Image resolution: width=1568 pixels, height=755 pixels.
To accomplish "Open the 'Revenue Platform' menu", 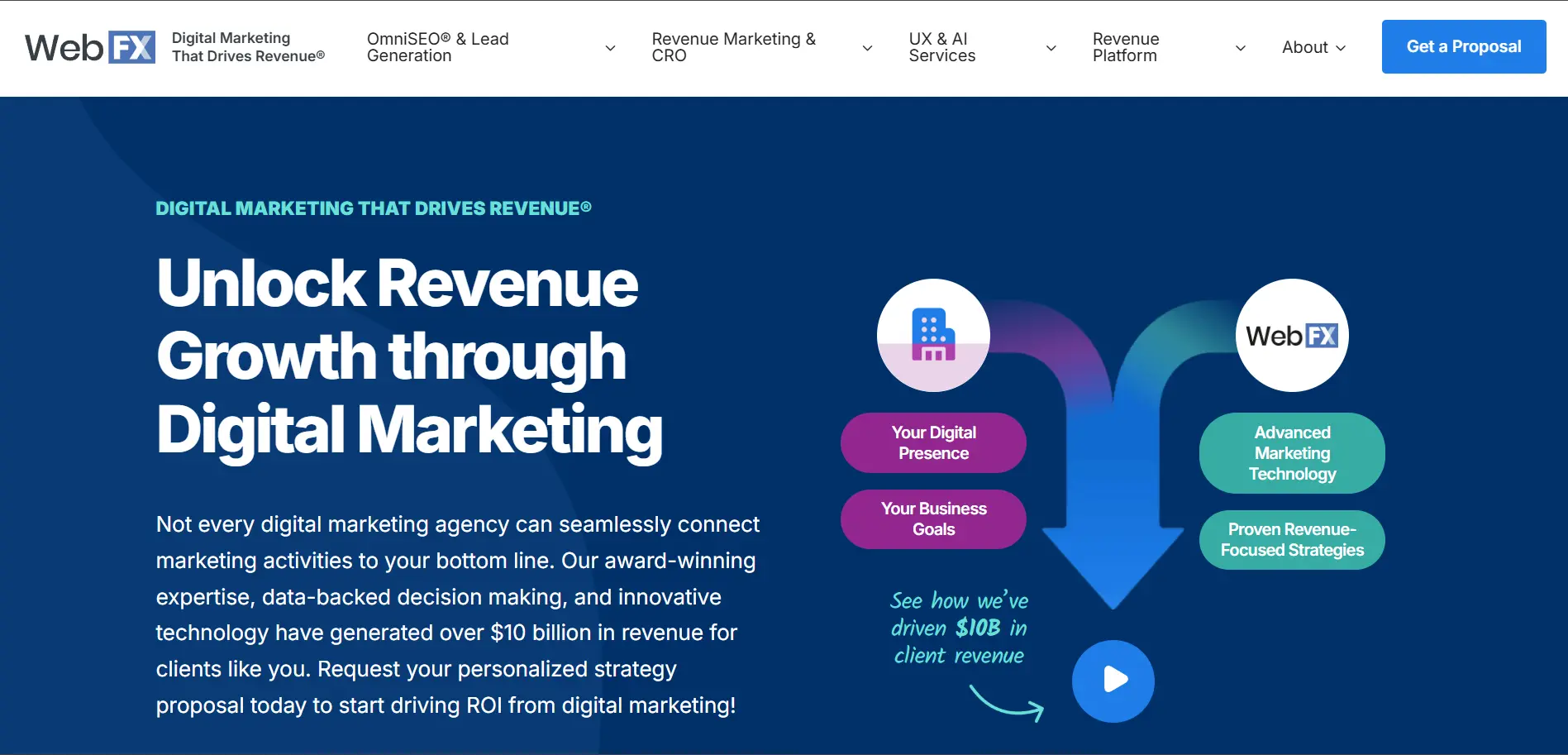I will coord(1126,47).
